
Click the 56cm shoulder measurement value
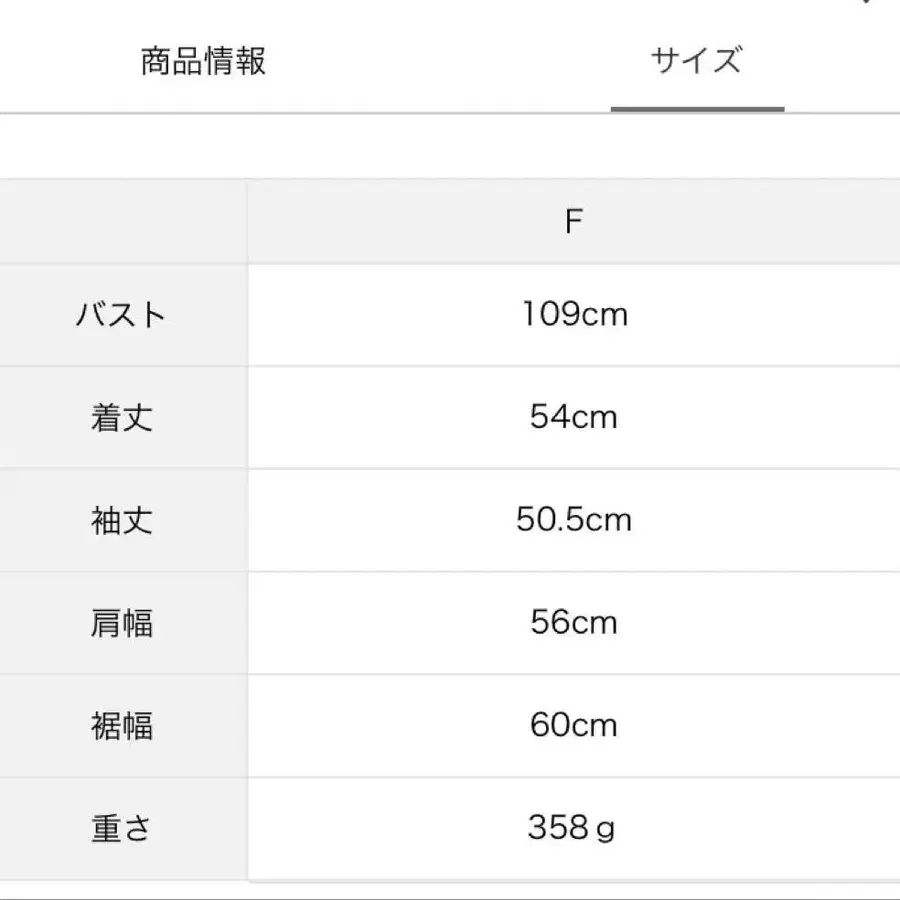pyautogui.click(x=573, y=622)
